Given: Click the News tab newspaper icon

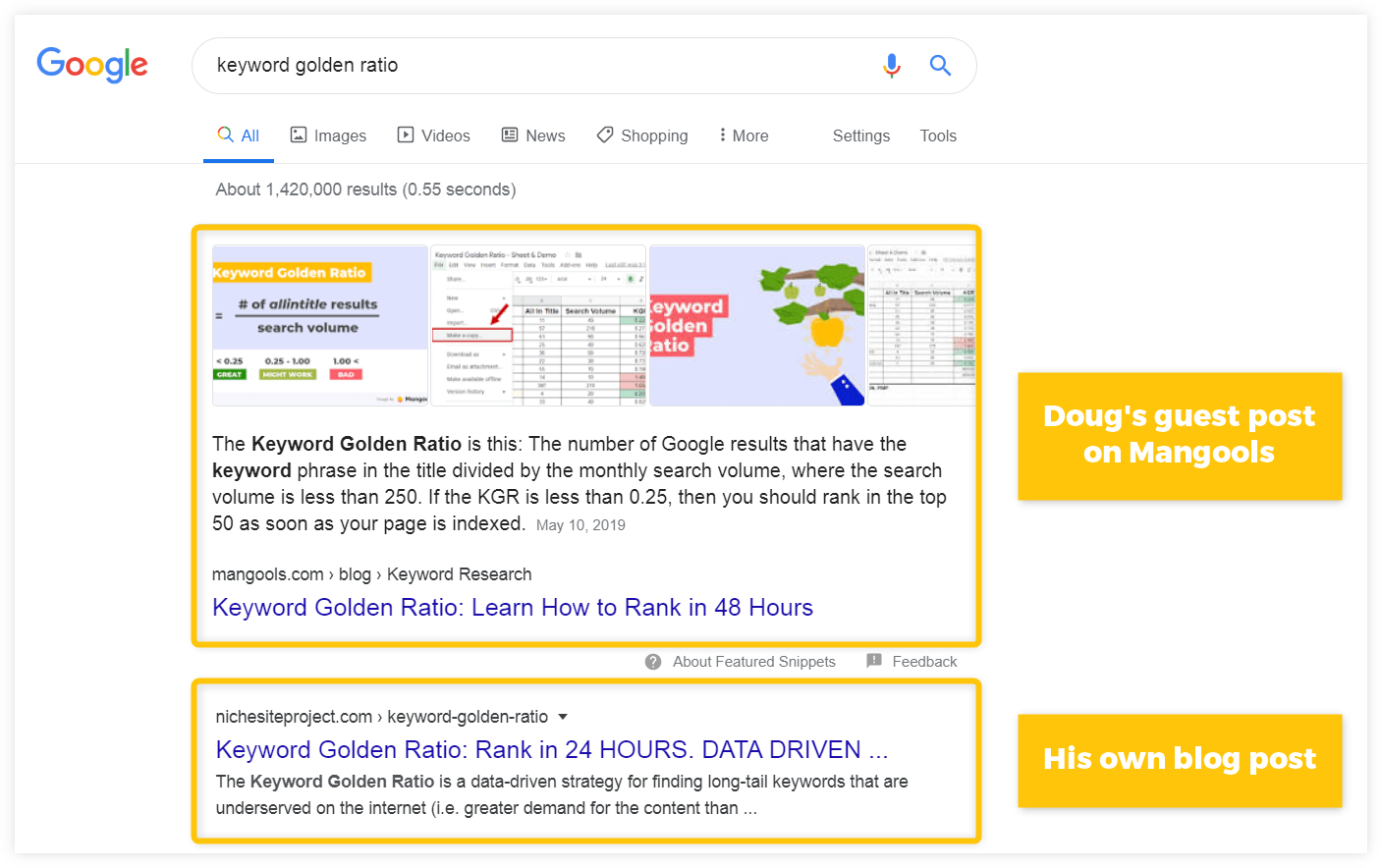Looking at the screenshot, I should (510, 135).
